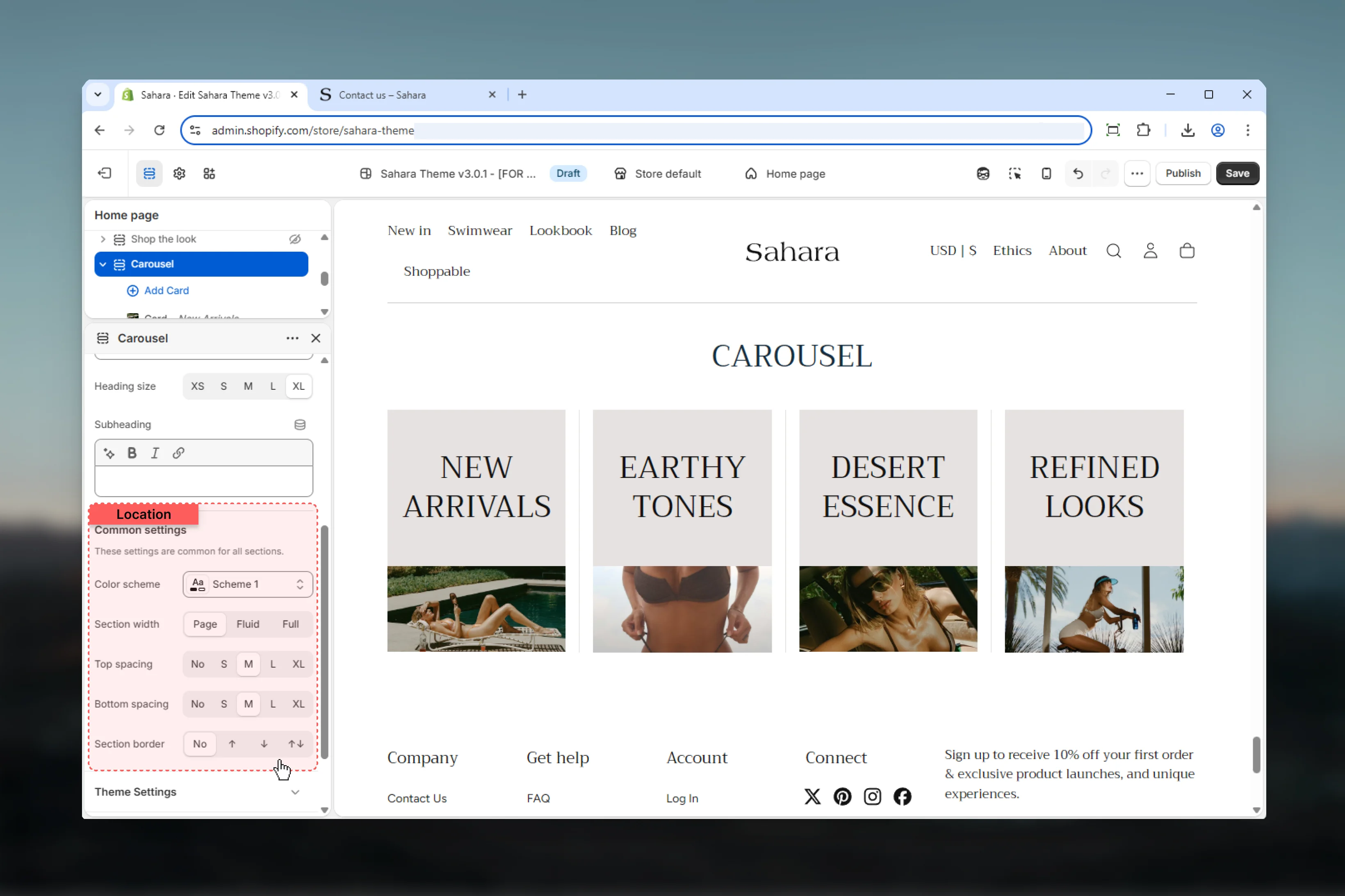Switch to mobile preview icon
Viewport: 1345px width, 896px height.
pos(1046,173)
